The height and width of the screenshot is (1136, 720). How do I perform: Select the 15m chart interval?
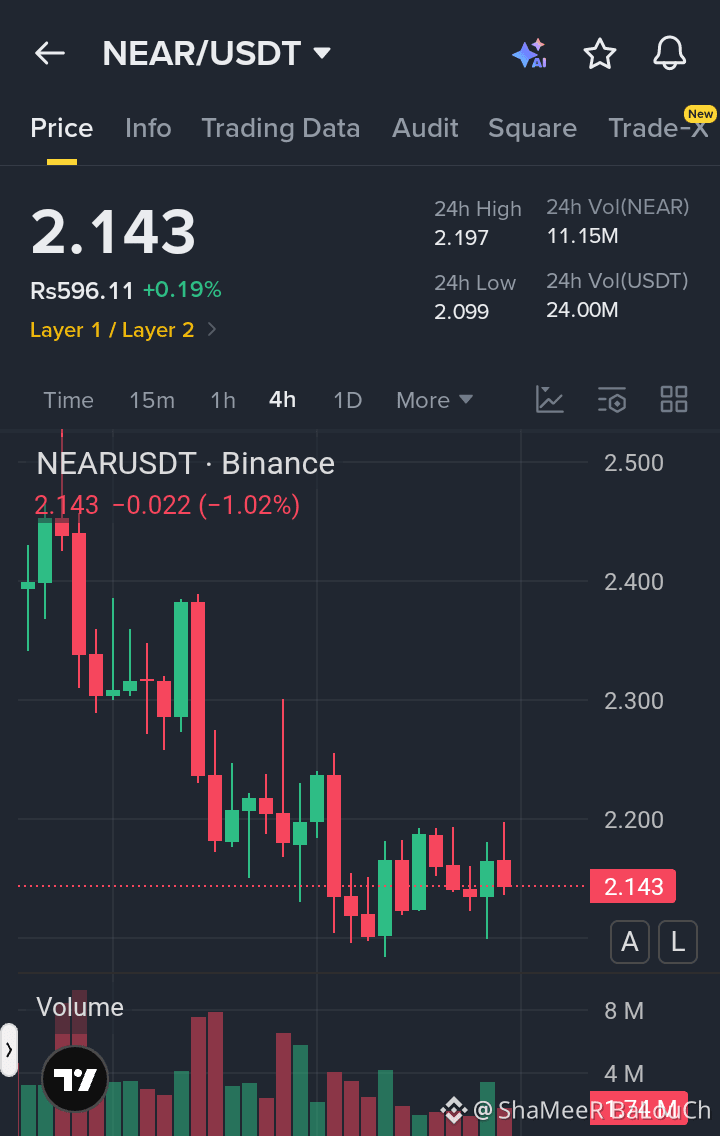pos(152,400)
